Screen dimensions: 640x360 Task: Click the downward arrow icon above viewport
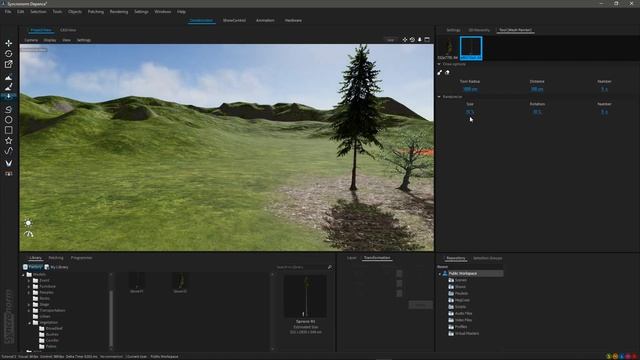[420, 40]
